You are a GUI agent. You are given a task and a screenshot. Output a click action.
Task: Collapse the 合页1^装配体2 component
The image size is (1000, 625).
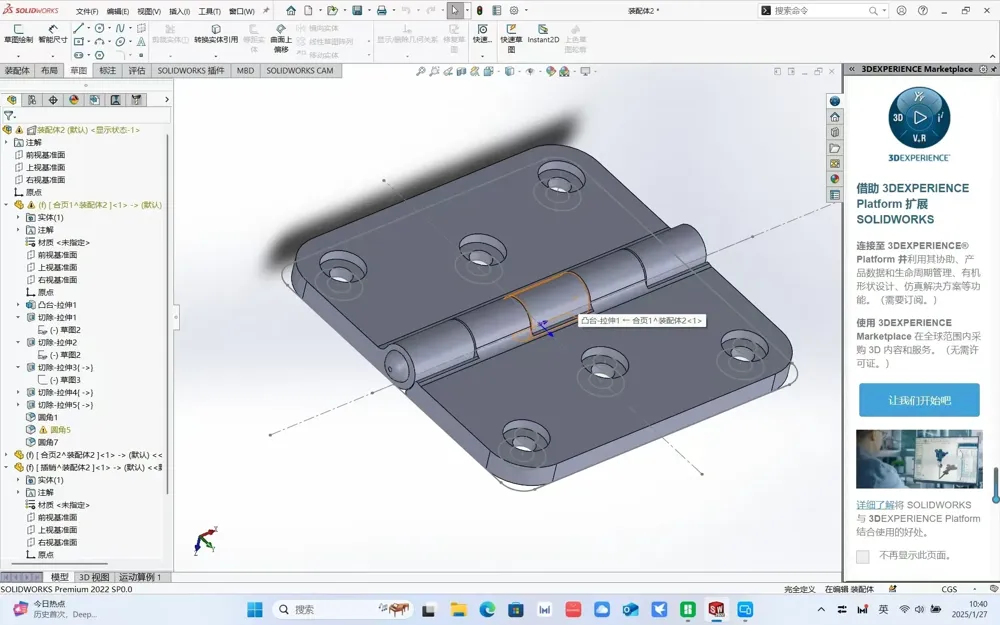(x=6, y=205)
